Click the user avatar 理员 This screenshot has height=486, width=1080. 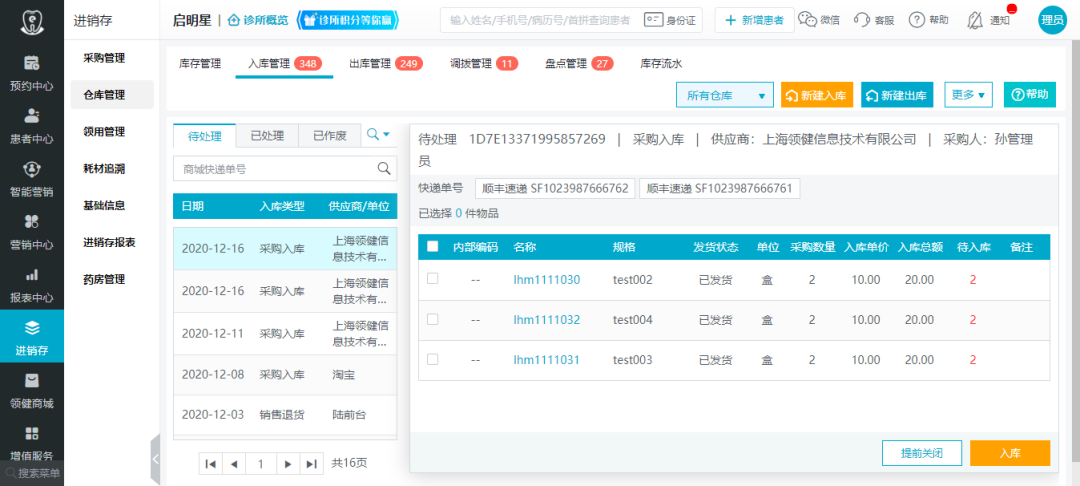click(x=1052, y=20)
